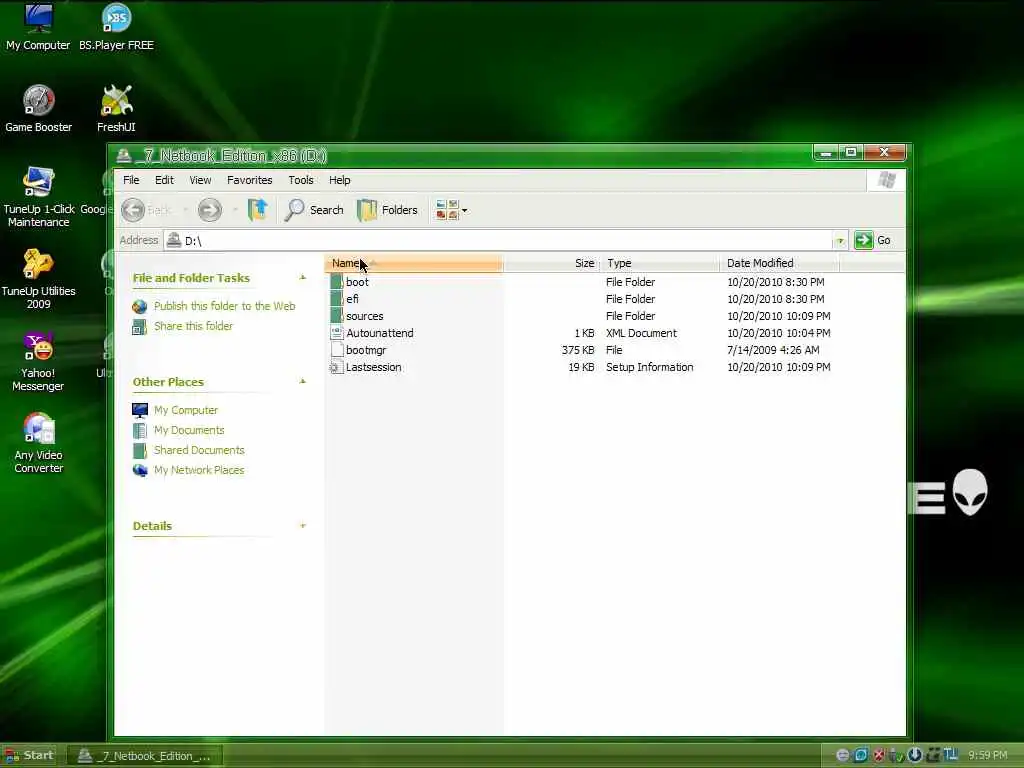Screen dimensions: 1024x768
Task: Open the Views button menu
Action: (x=451, y=210)
